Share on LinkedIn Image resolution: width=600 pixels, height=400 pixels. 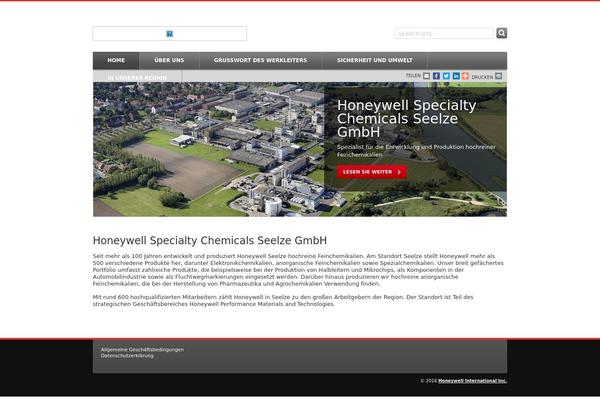coord(456,76)
